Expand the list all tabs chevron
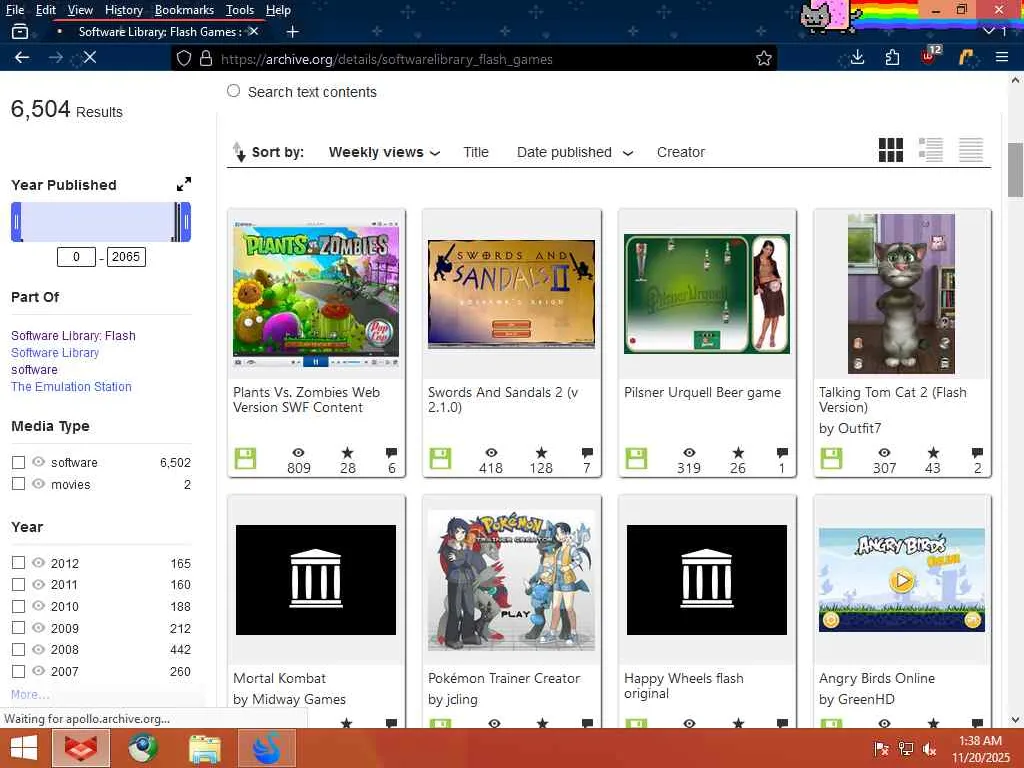 click(x=989, y=31)
